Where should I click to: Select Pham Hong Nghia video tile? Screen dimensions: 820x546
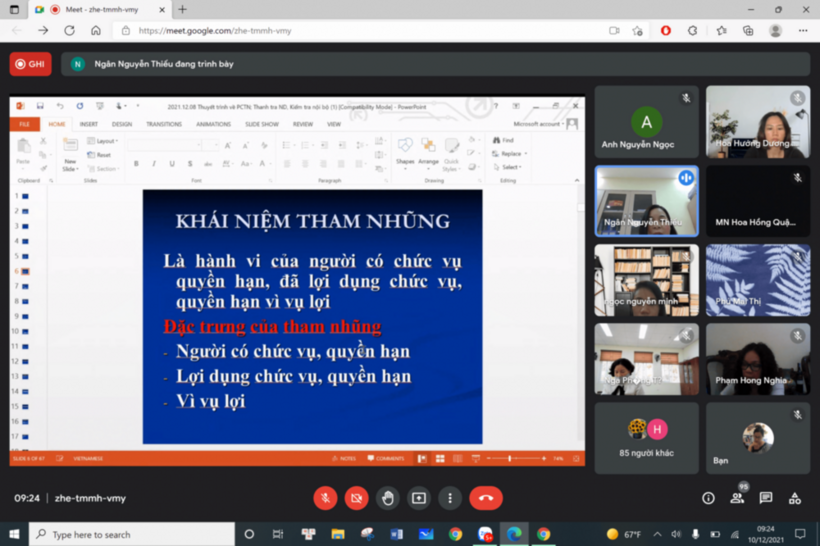(x=758, y=359)
